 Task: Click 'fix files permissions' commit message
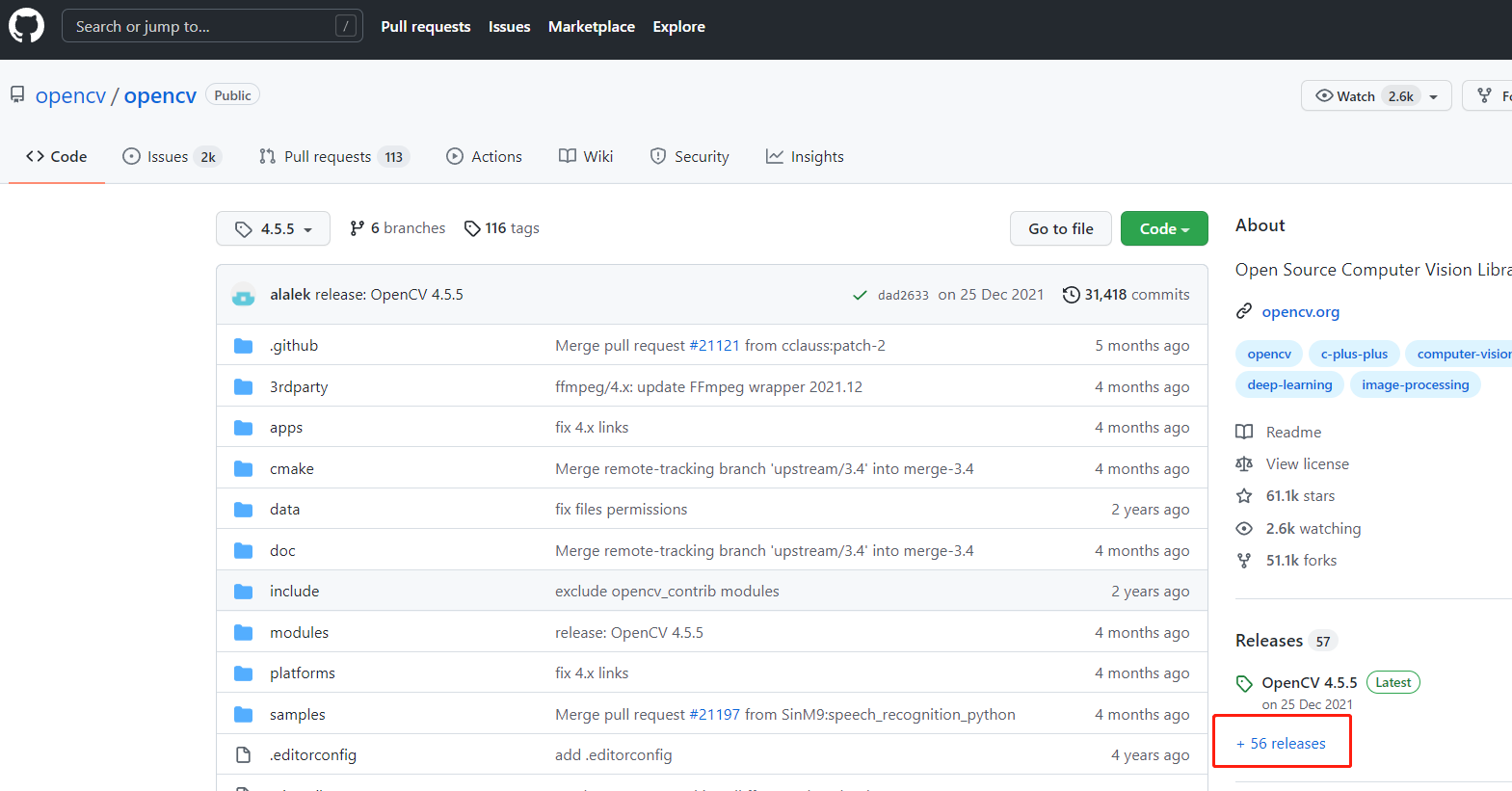tap(622, 510)
